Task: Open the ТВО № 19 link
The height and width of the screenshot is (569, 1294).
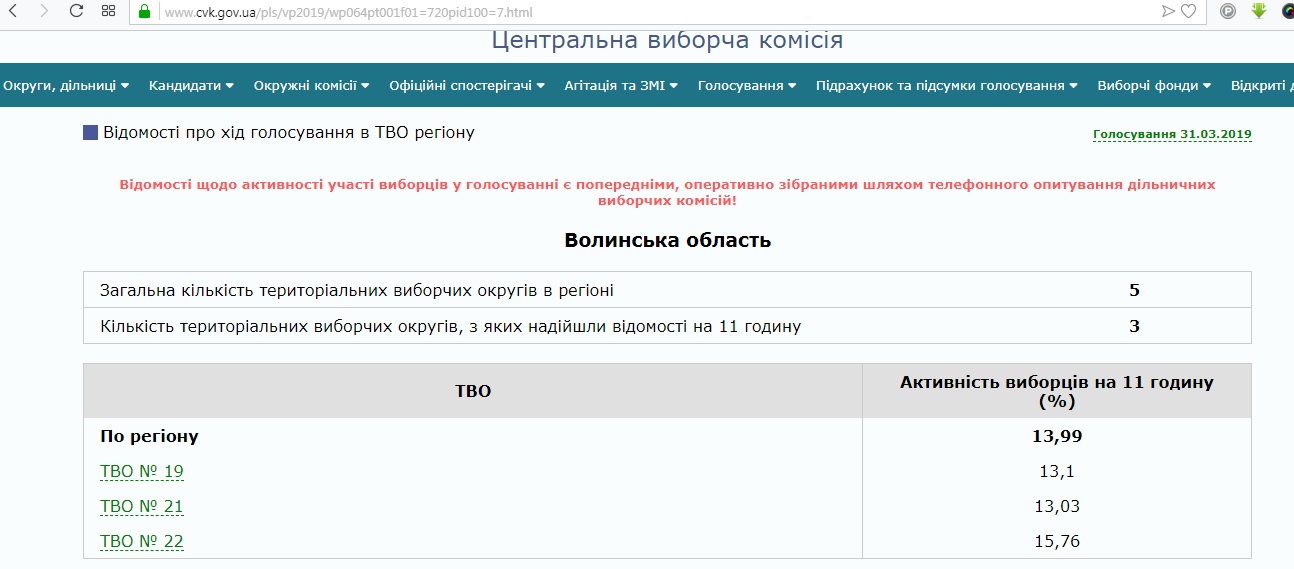Action: [x=142, y=472]
